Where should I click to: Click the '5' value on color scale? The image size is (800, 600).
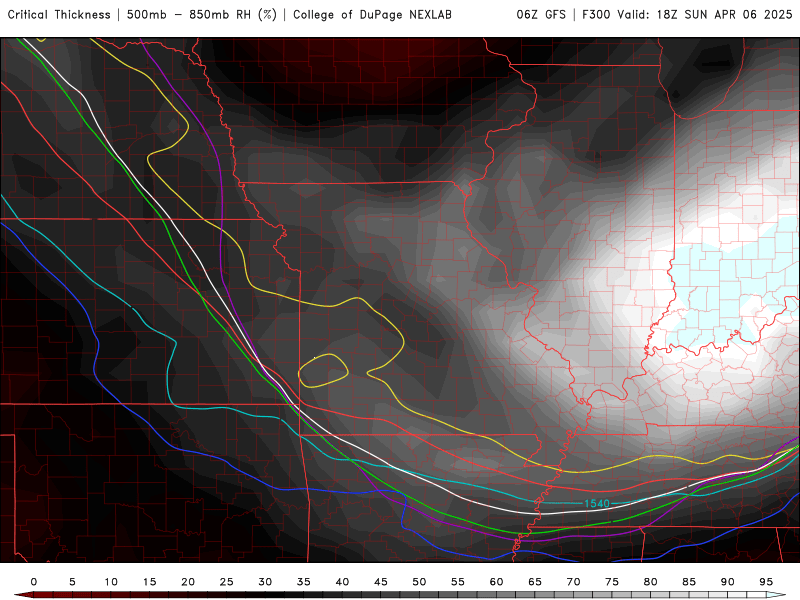[72, 582]
